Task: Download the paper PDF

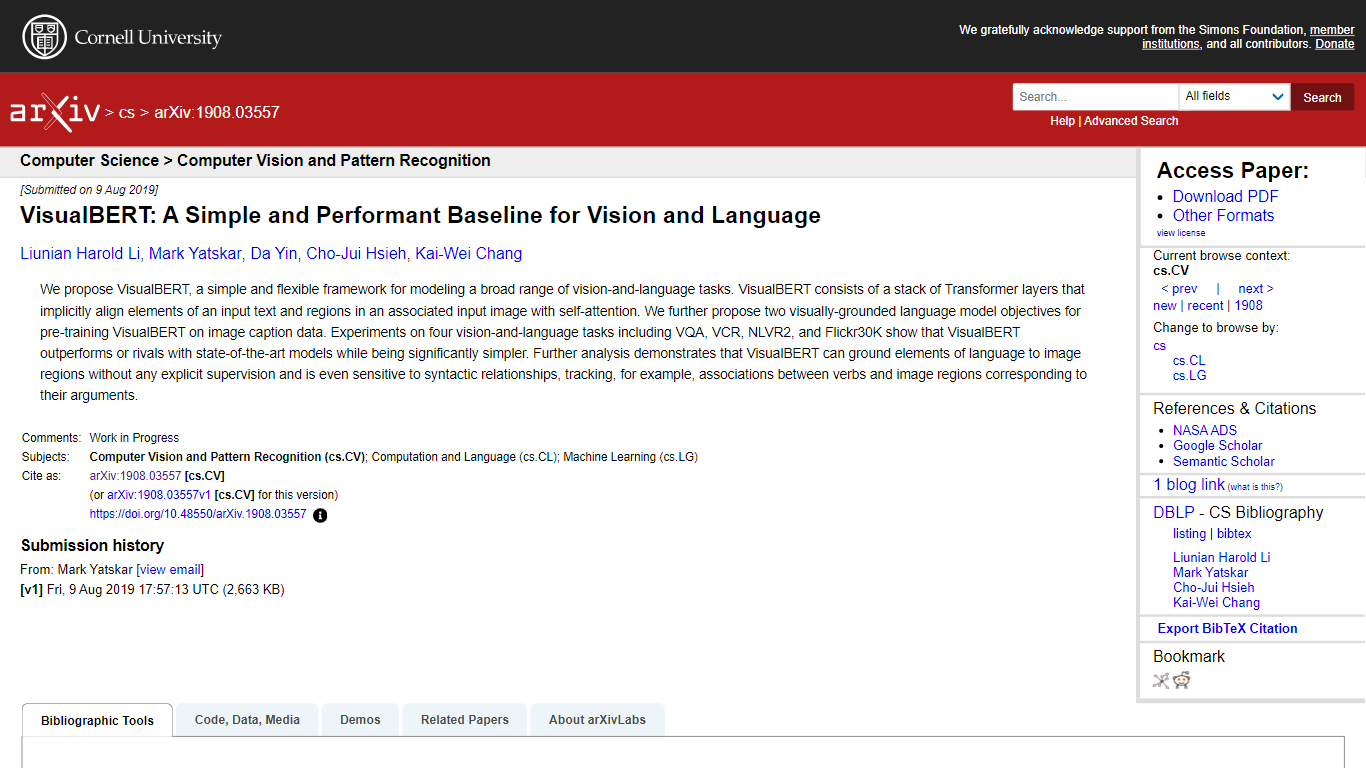Action: pos(1225,196)
